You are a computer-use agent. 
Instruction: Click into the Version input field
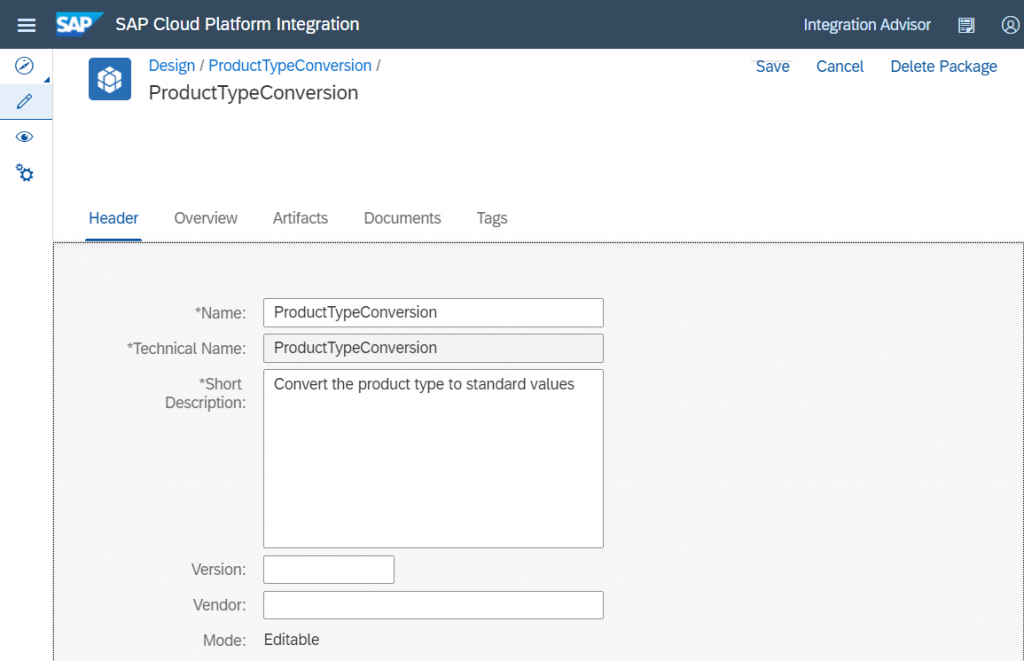[x=328, y=570]
